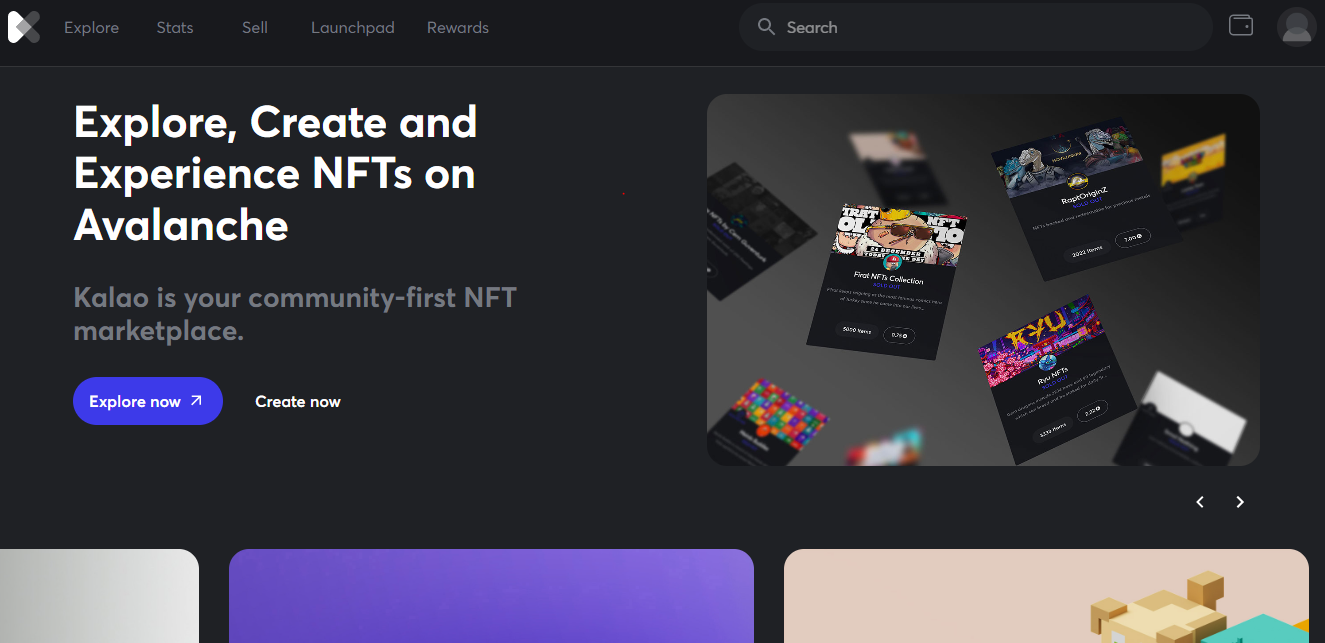The height and width of the screenshot is (643, 1325).
Task: Open the Sell page
Action: (x=255, y=28)
